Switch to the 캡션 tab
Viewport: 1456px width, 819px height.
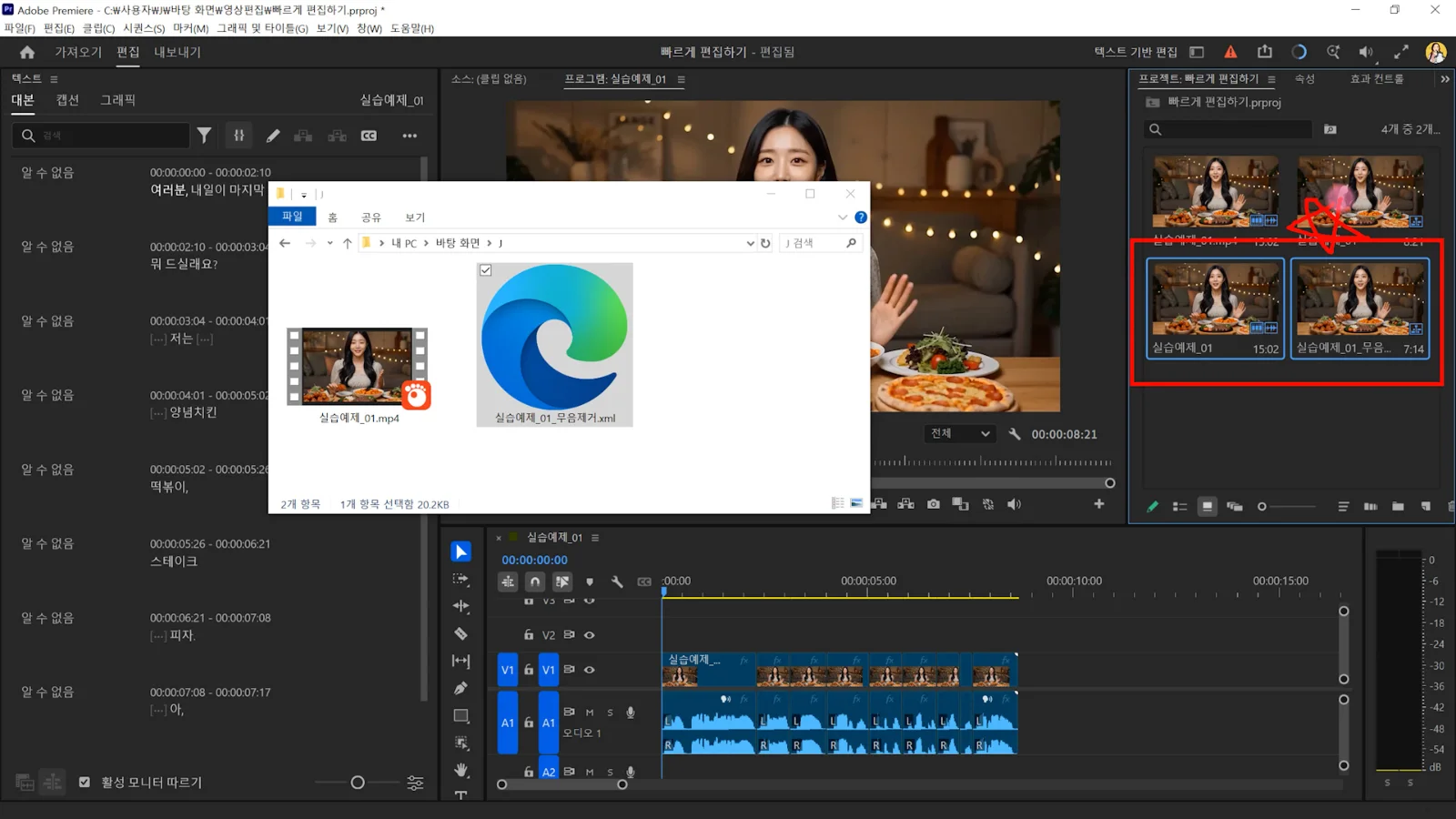tap(67, 100)
